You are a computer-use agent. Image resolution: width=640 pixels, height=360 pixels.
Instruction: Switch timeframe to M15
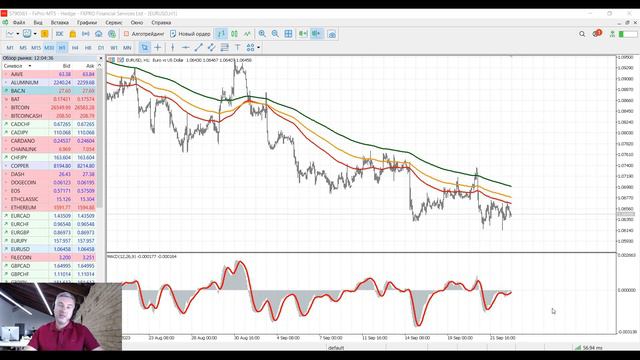click(x=36, y=48)
